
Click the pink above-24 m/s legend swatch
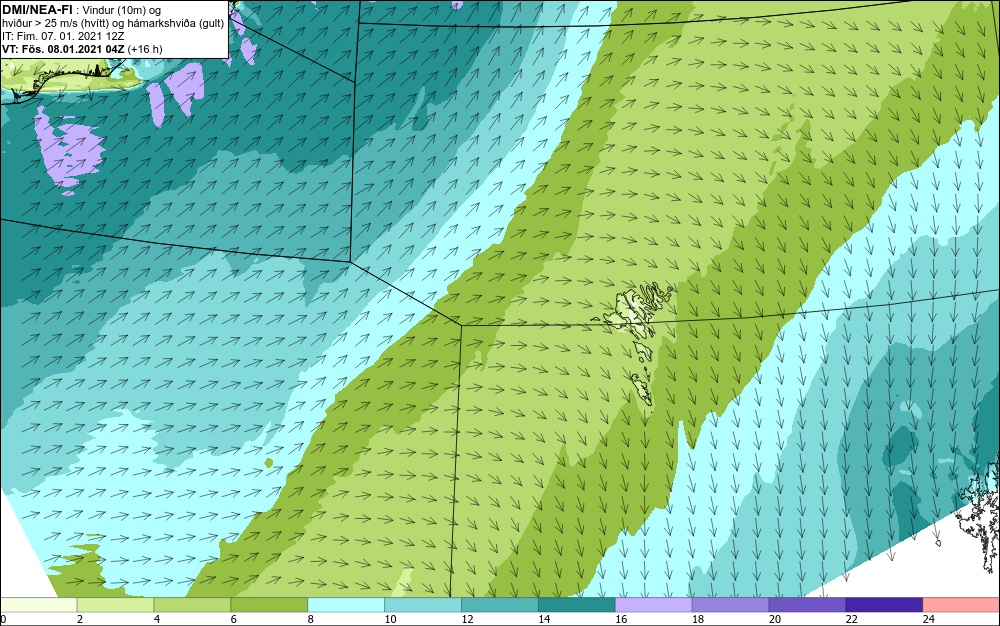961,605
